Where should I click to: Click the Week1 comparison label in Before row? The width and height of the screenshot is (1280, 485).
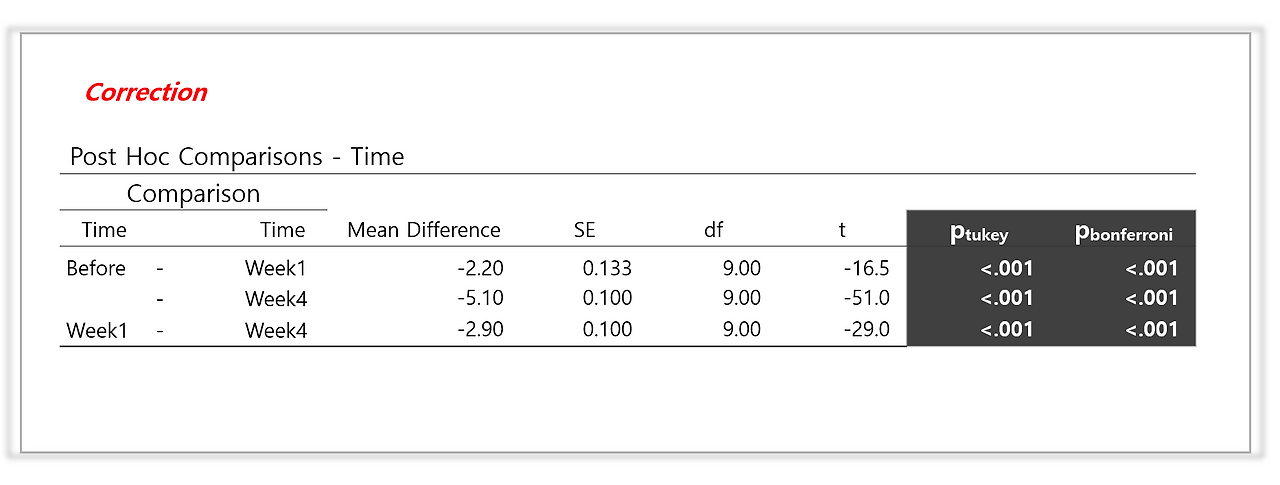click(276, 268)
